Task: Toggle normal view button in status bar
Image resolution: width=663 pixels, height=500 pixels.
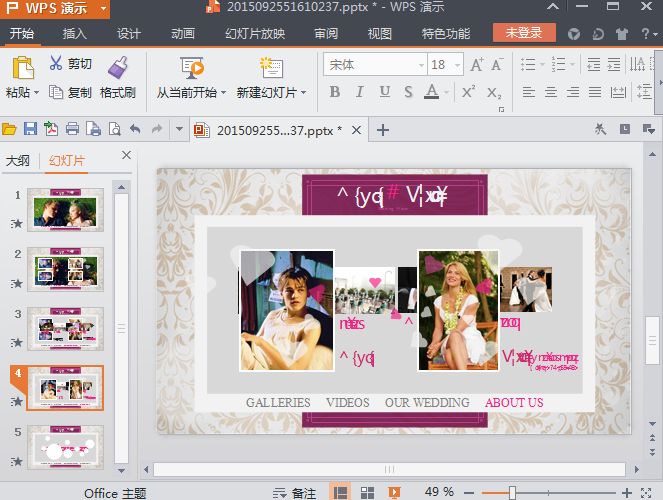Action: coord(340,492)
